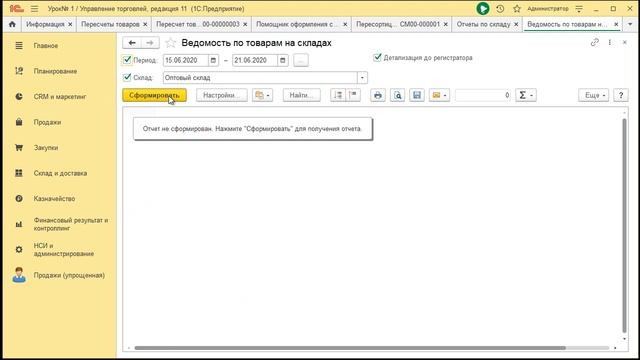Open the Еще dropdown menu
This screenshot has width=640, height=360.
click(x=593, y=95)
